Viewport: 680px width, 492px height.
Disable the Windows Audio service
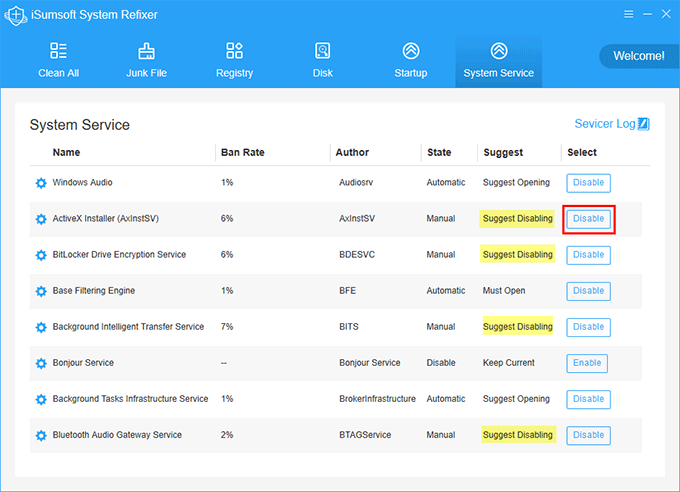tap(588, 183)
